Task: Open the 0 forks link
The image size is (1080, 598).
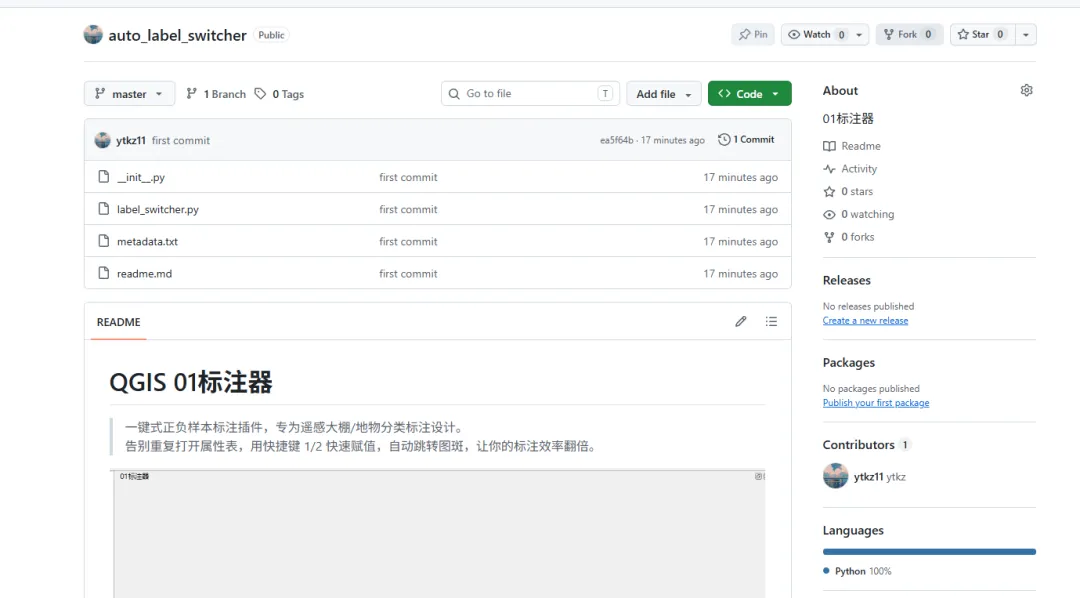Action: tap(849, 237)
